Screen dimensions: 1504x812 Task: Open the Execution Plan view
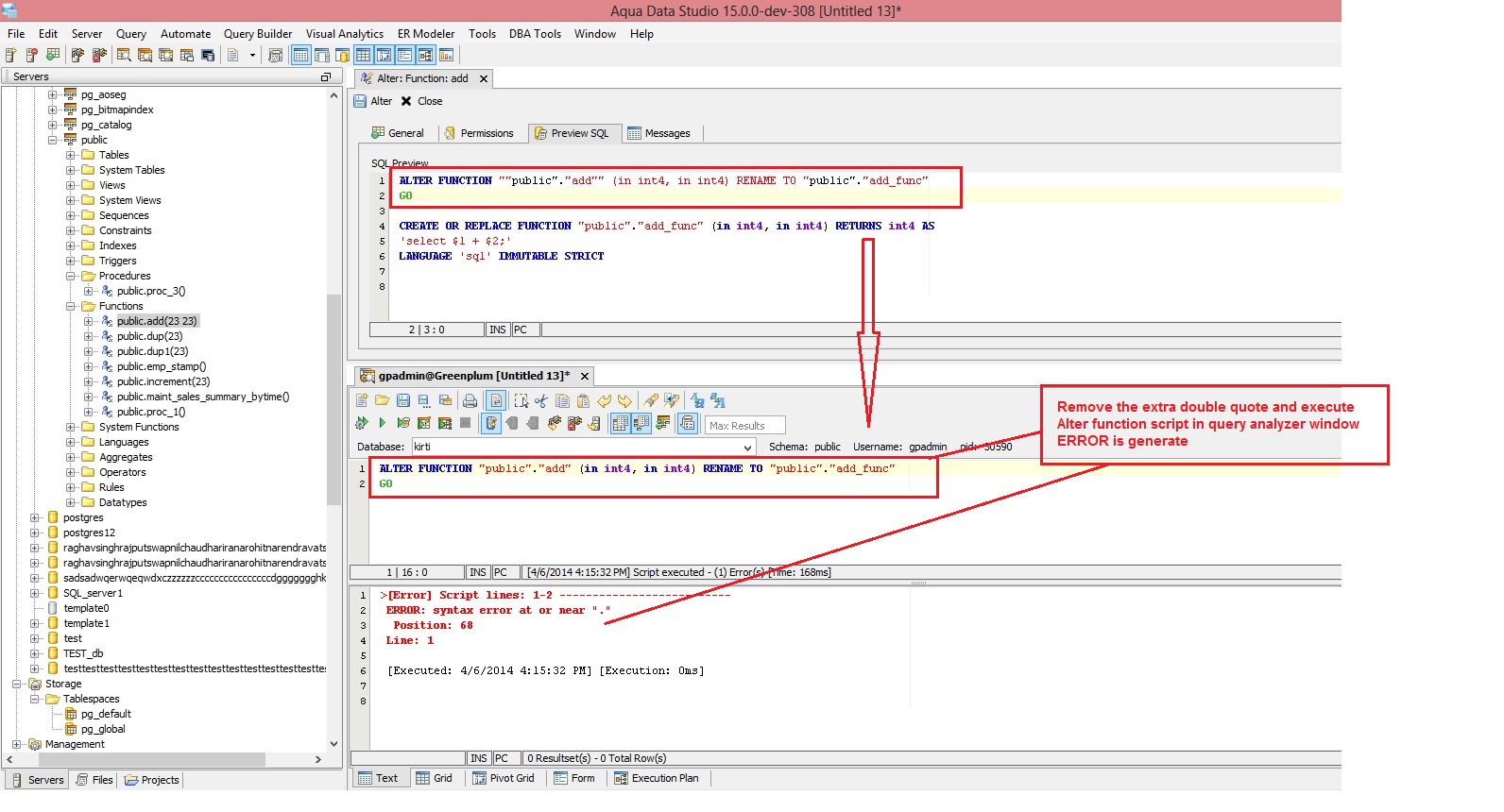tap(657, 778)
